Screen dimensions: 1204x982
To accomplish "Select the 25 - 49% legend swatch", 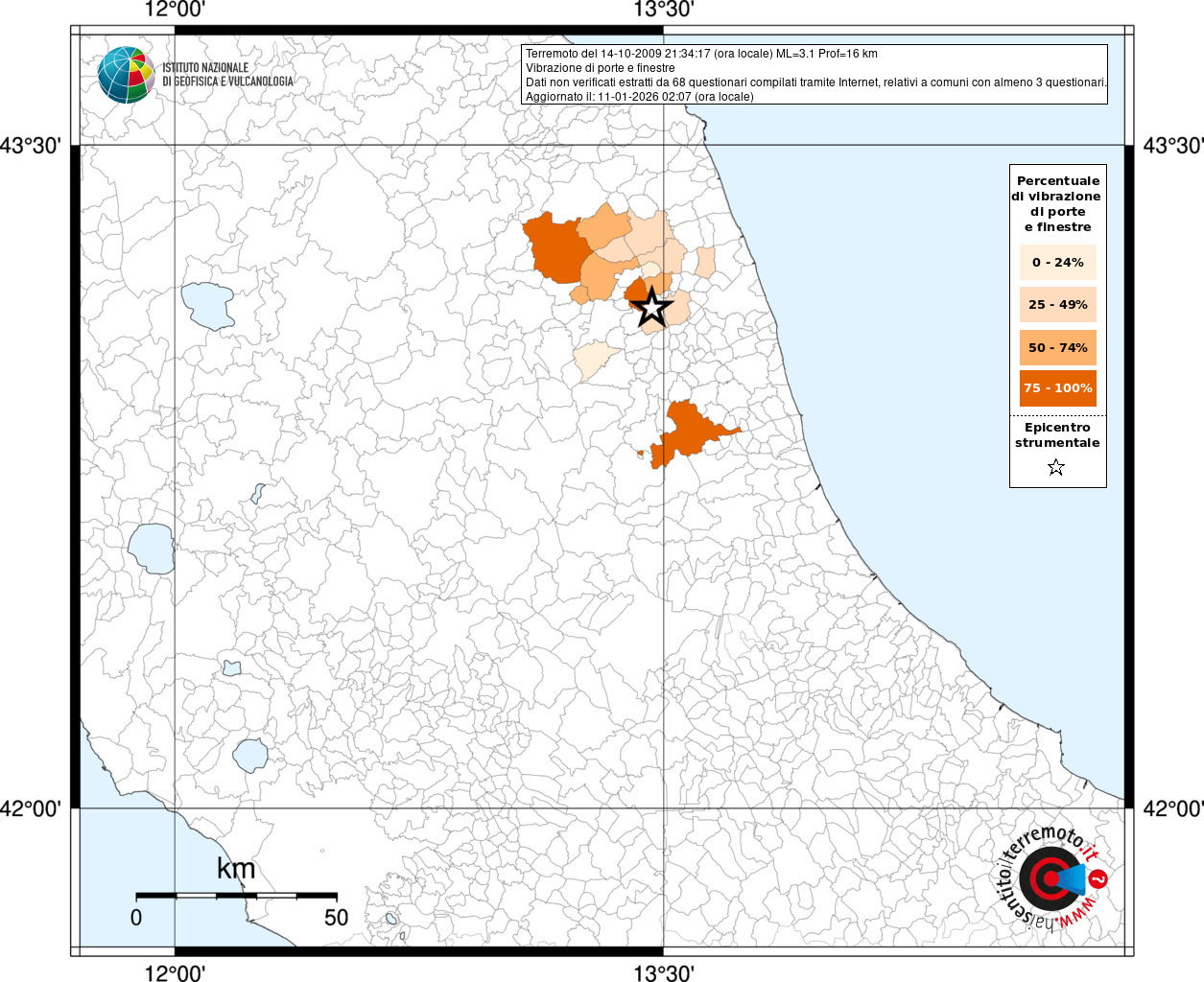I will tap(1057, 305).
